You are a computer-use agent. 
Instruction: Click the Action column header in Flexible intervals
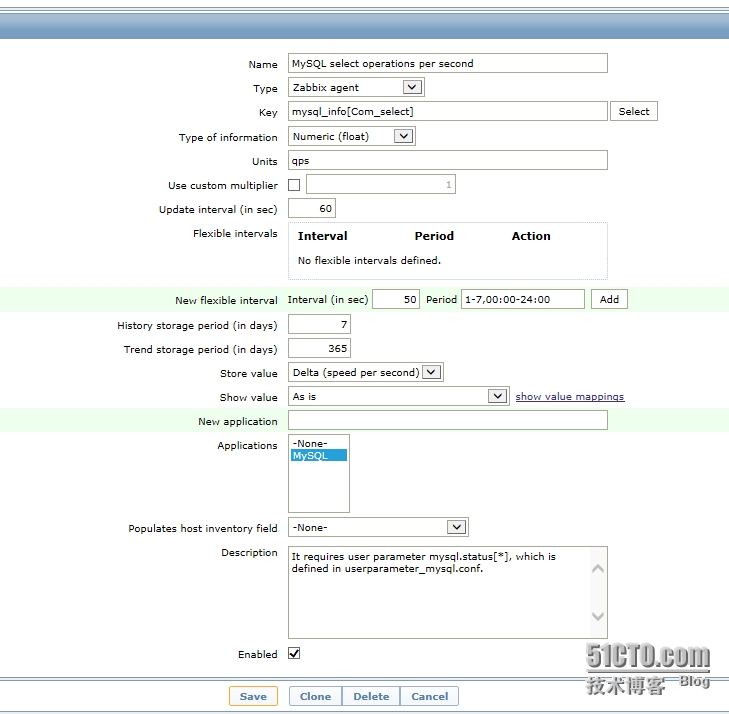coord(531,236)
